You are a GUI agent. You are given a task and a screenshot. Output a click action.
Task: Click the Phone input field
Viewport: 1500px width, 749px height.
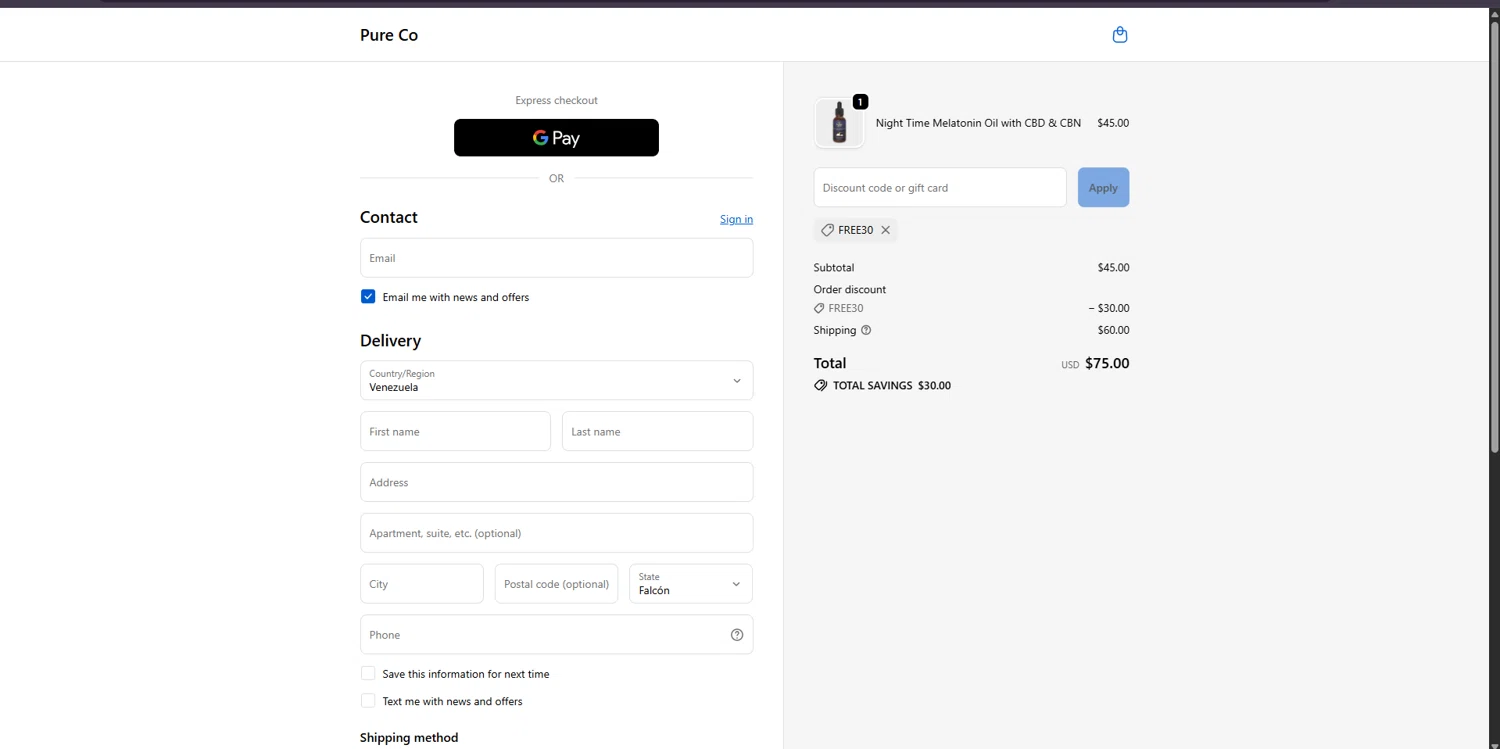tap(556, 635)
